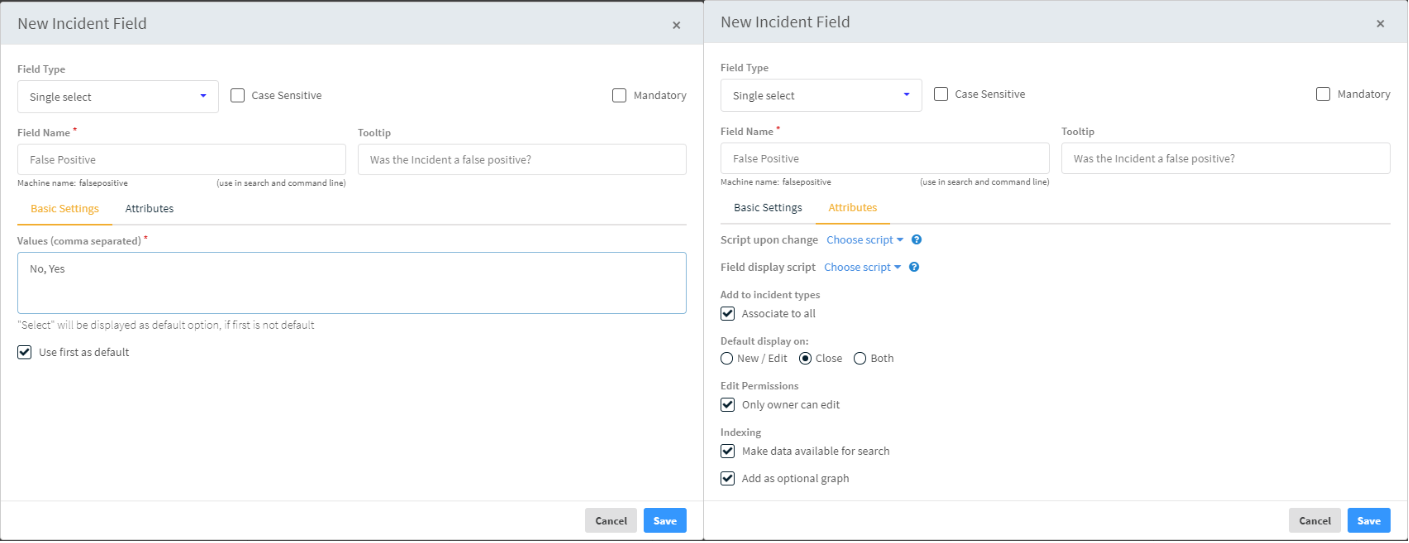The image size is (1409, 543).
Task: Switch to Attributes tab in left dialog
Action: (x=149, y=209)
